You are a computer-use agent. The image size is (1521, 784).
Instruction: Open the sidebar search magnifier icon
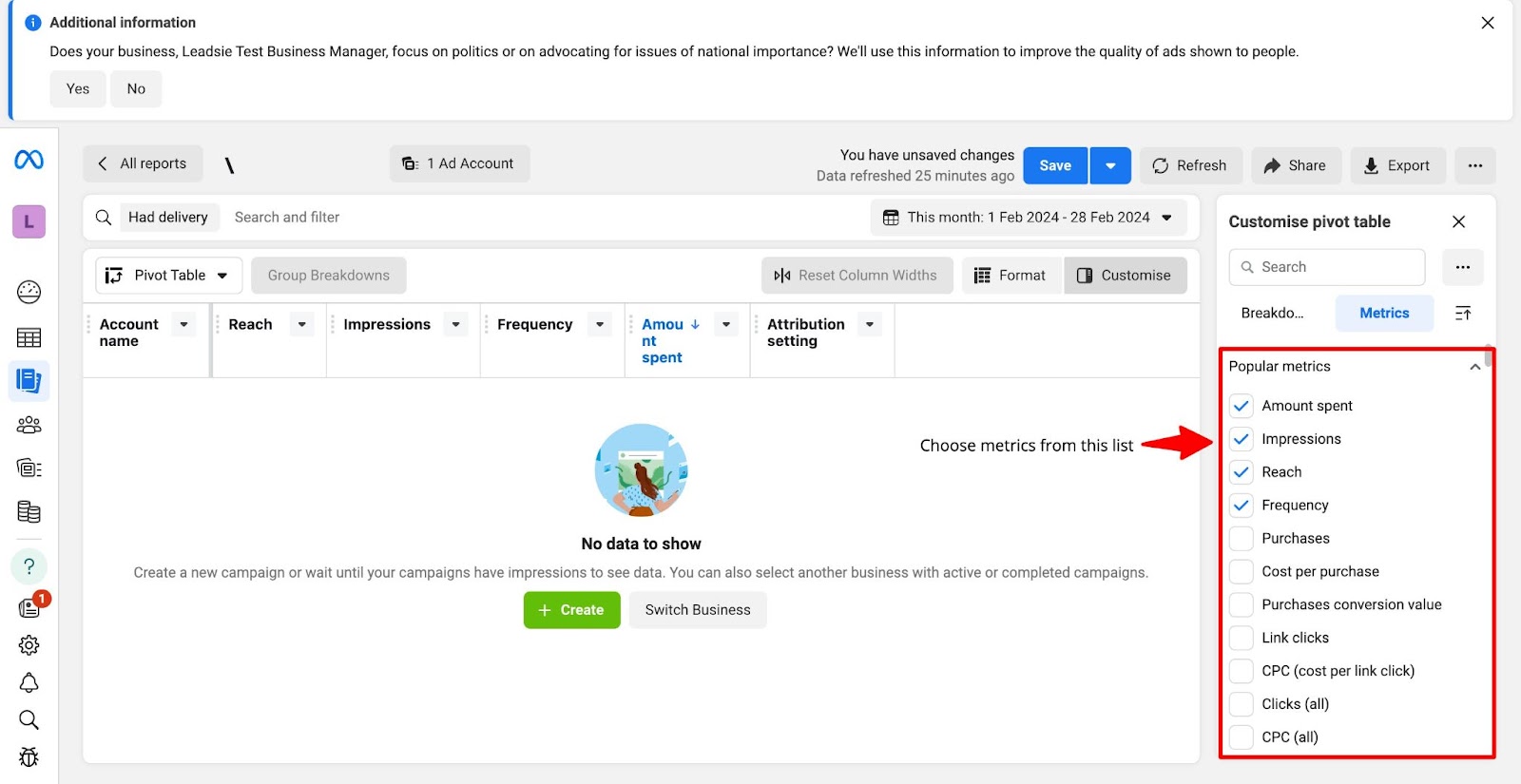(29, 720)
